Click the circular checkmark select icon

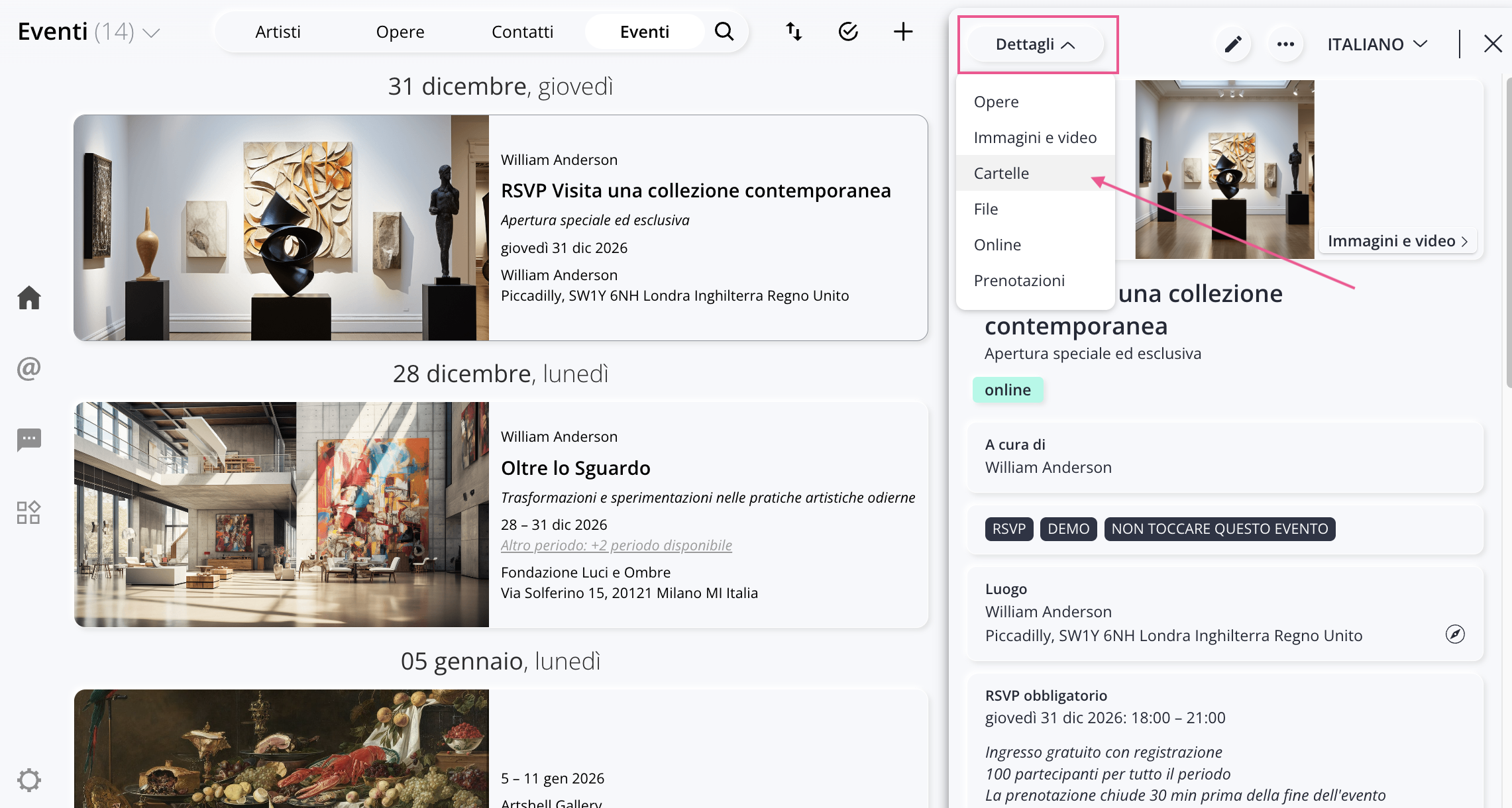point(848,31)
